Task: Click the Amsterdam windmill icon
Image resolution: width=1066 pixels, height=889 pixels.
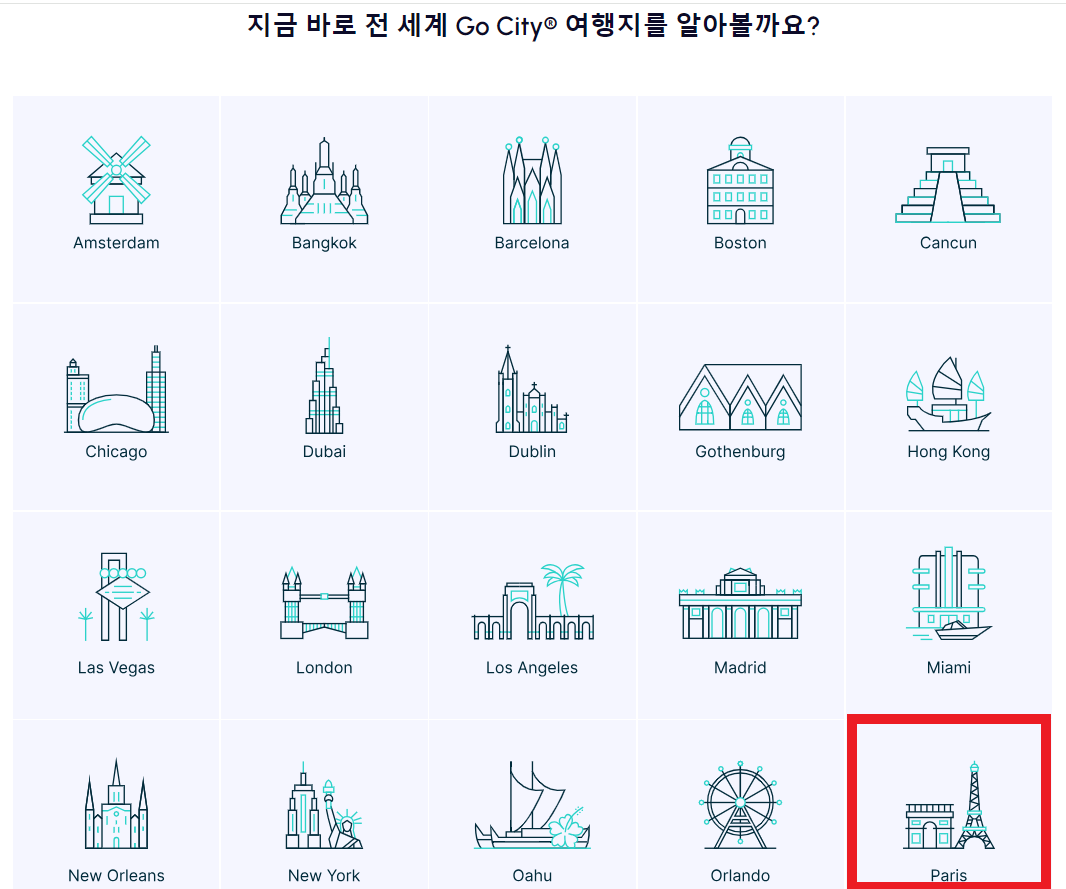Action: (x=116, y=181)
